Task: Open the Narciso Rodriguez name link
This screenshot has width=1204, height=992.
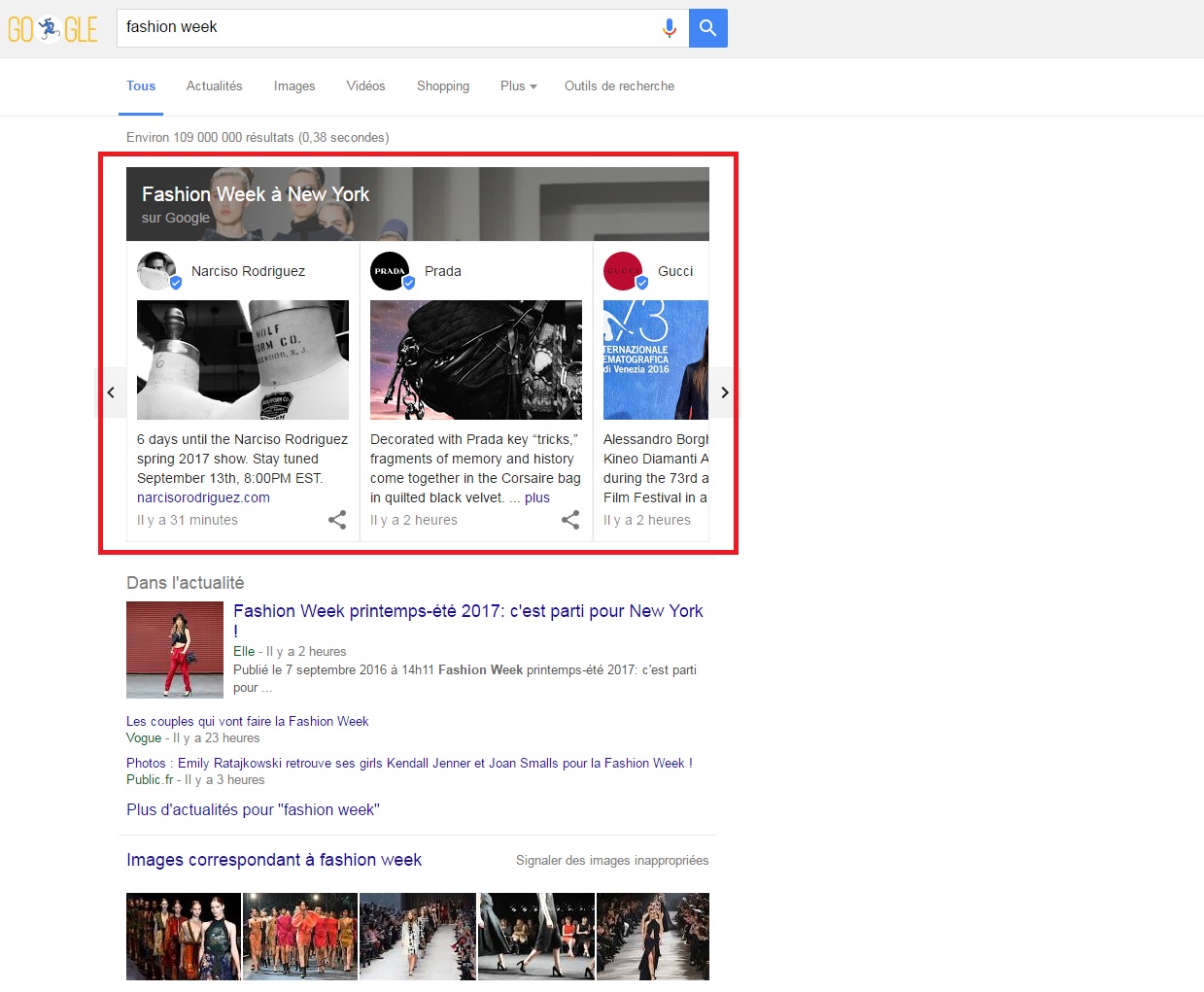Action: tap(248, 271)
